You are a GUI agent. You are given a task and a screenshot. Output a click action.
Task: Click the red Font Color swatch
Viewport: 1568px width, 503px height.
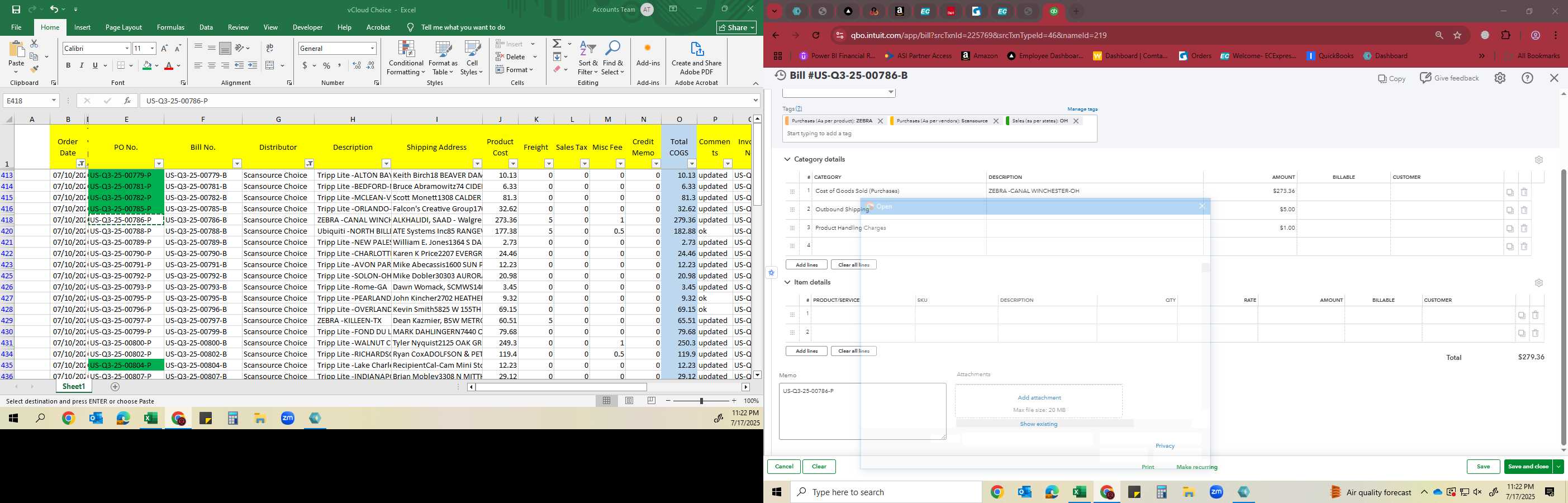169,65
